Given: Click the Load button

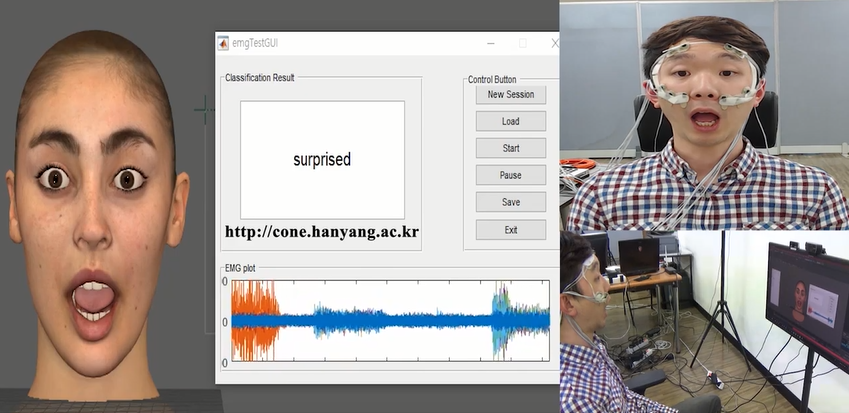Looking at the screenshot, I should [x=510, y=121].
